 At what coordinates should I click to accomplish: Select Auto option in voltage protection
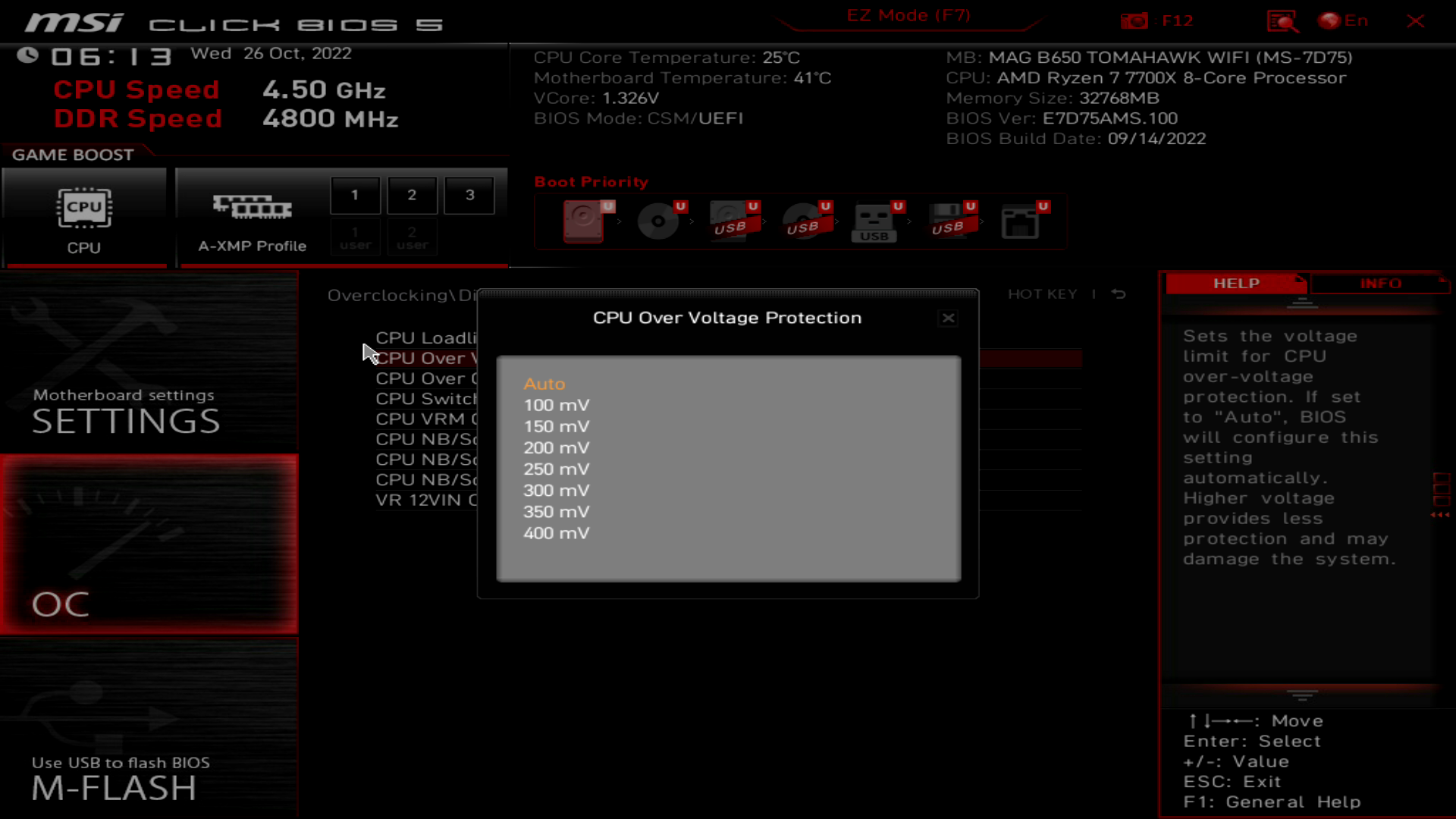pos(545,382)
